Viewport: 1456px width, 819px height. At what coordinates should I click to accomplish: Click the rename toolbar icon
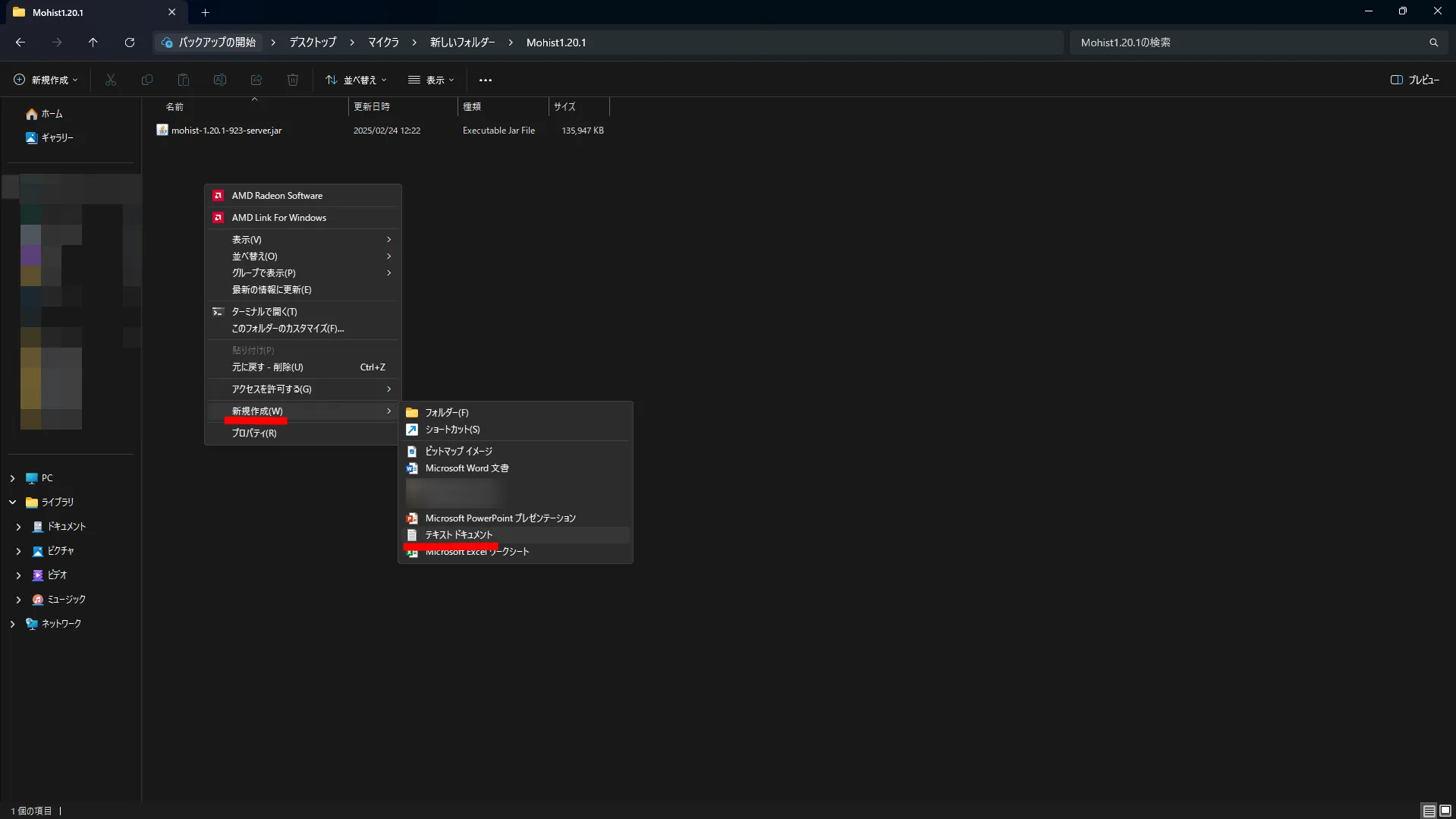pos(220,80)
